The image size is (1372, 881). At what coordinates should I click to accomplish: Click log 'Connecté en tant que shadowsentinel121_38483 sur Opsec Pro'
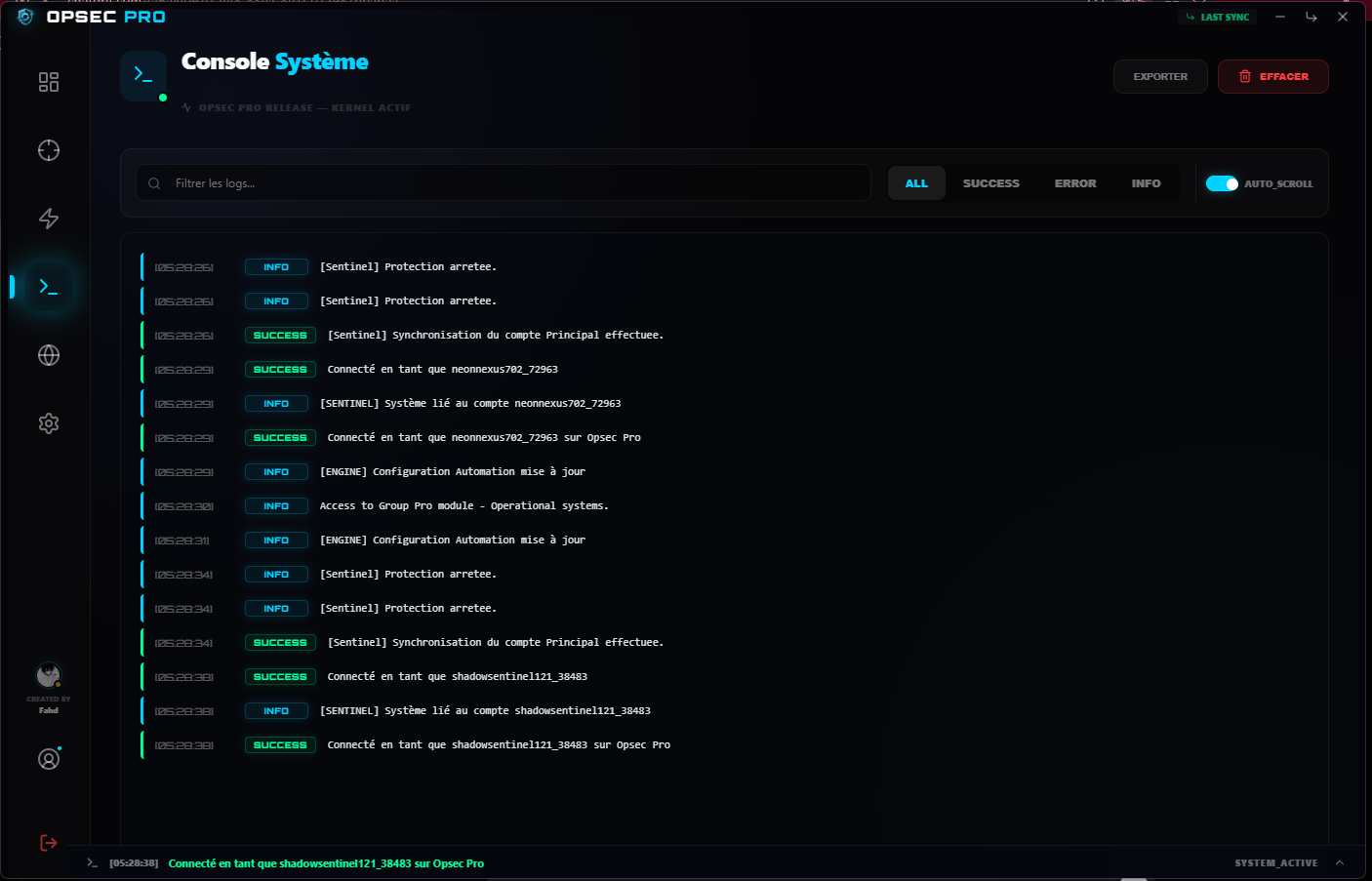pos(499,744)
